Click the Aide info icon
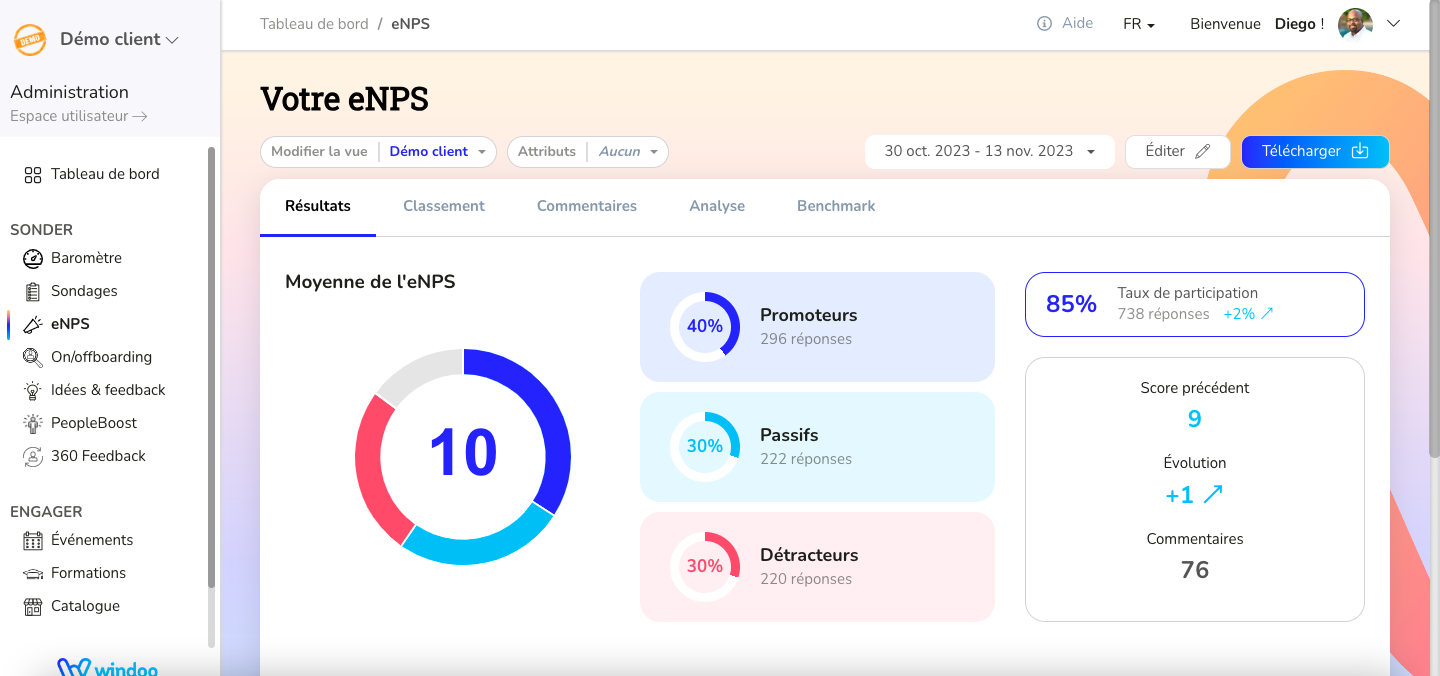The height and width of the screenshot is (676, 1440). [x=1044, y=24]
